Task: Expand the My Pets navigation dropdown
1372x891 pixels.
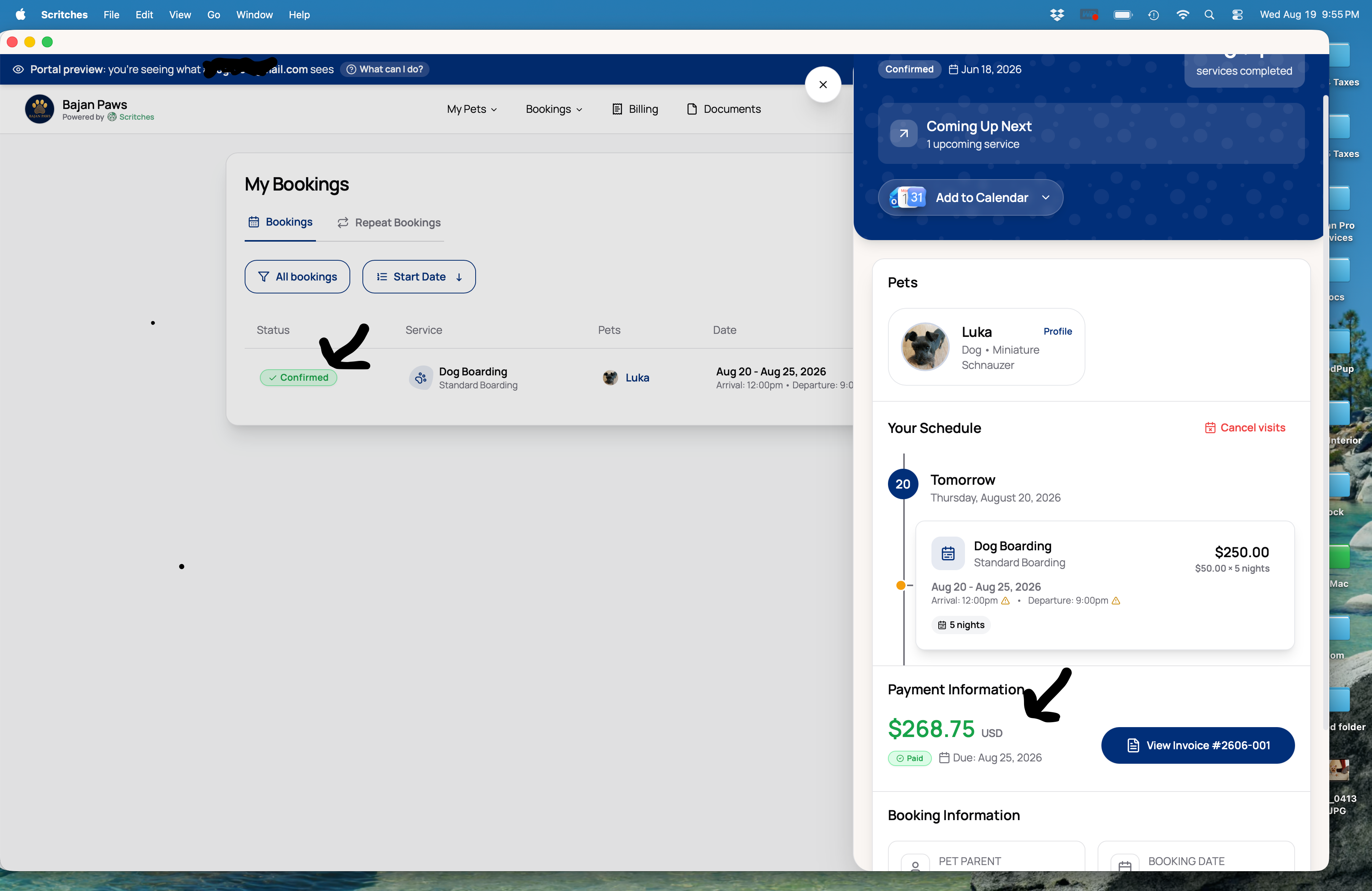Action: coord(471,109)
